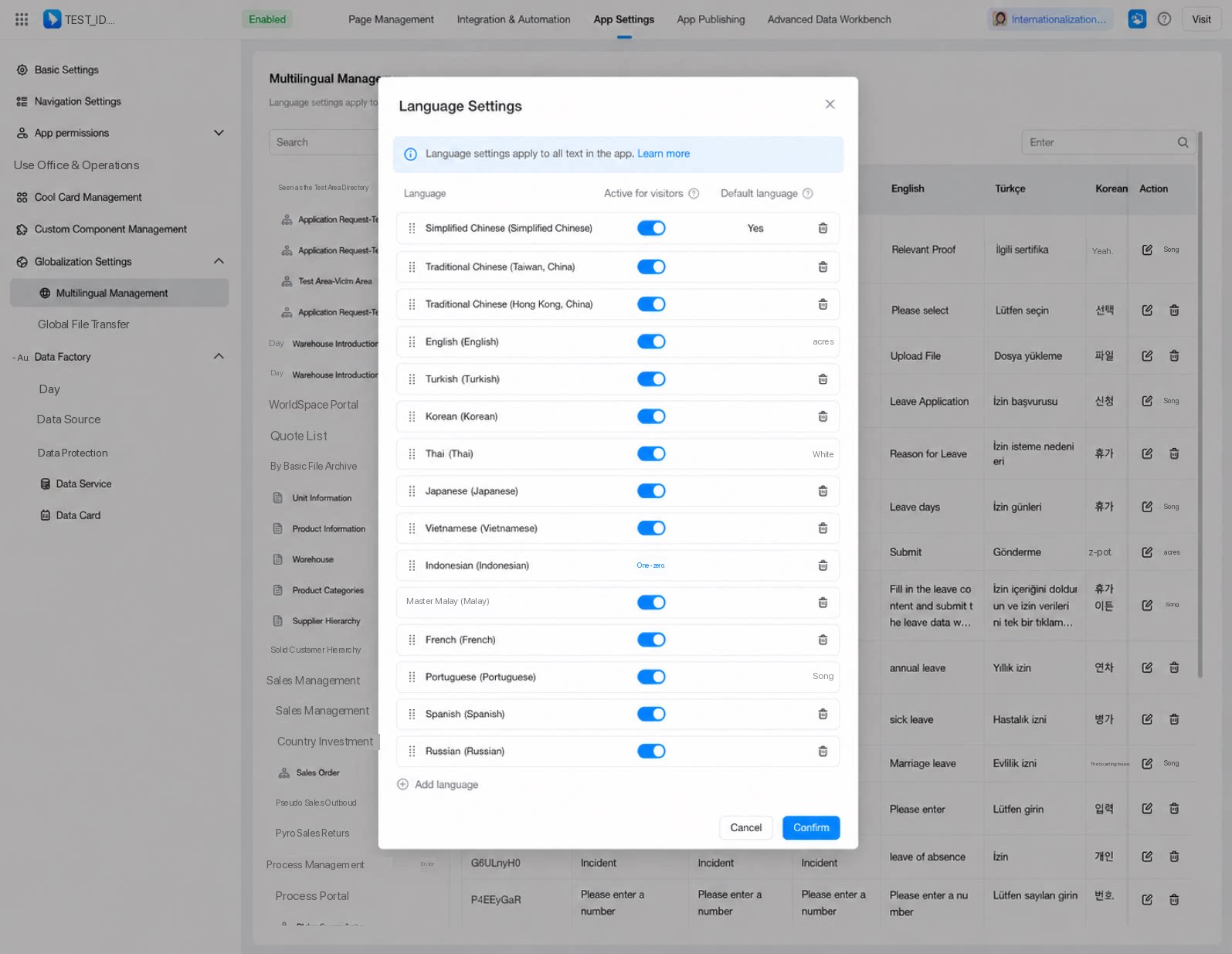This screenshot has width=1232, height=954.
Task: Open the Learn more link
Action: coord(664,154)
